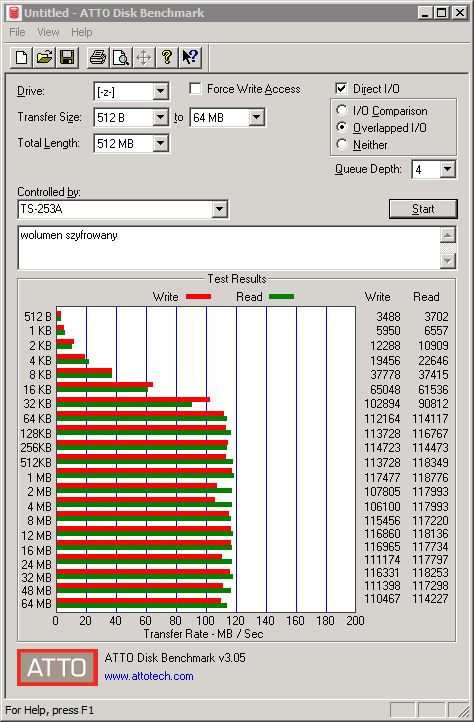Activate the context help arrow icon
This screenshot has width=474, height=722.
pos(190,58)
